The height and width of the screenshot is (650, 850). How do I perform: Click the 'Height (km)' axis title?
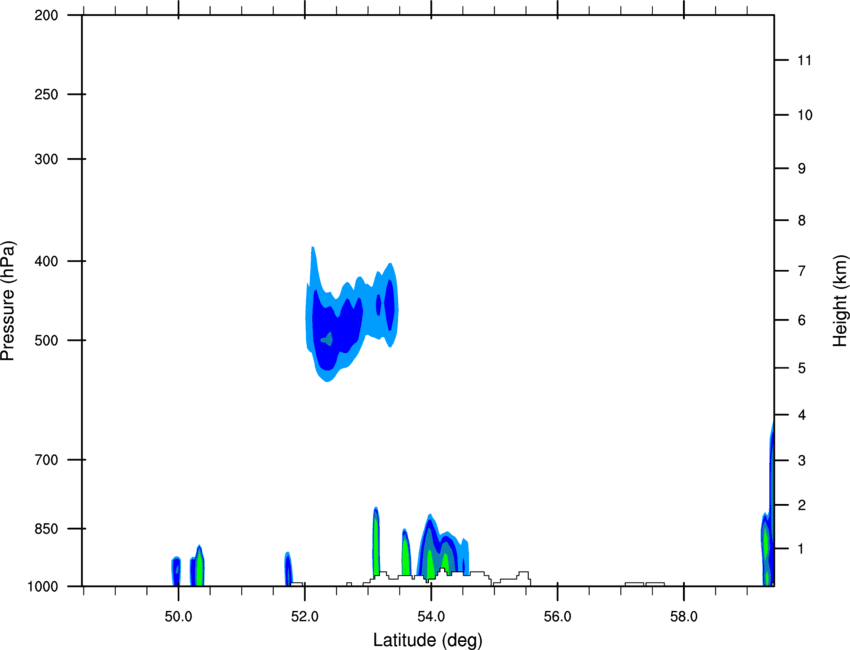coord(840,301)
